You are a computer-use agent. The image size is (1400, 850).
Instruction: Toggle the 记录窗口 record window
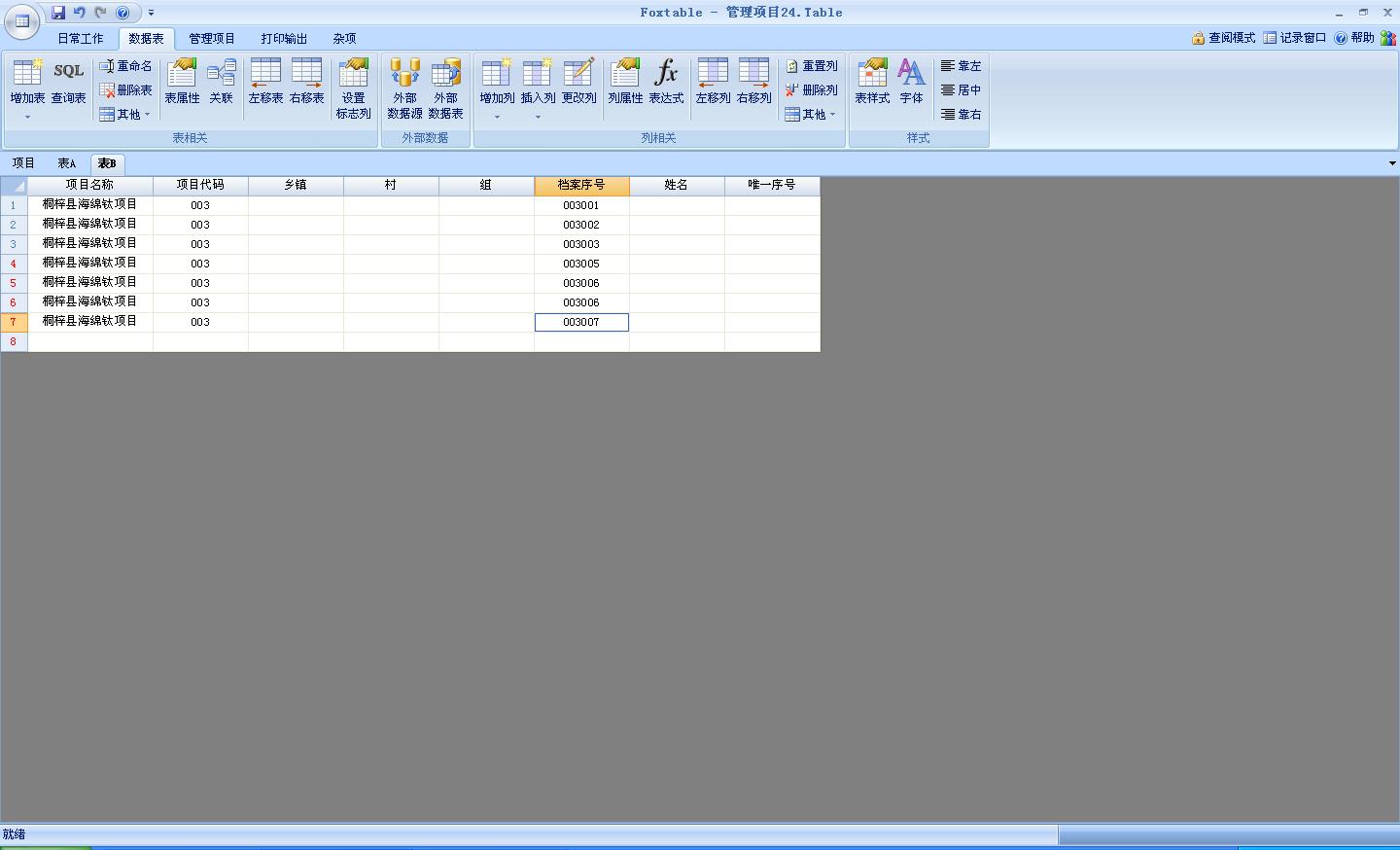tap(1295, 38)
